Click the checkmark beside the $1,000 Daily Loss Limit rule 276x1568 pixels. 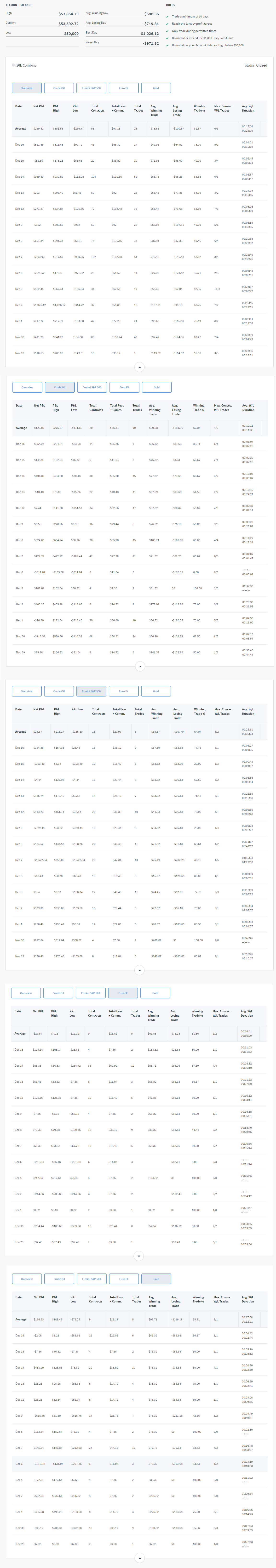167,38
